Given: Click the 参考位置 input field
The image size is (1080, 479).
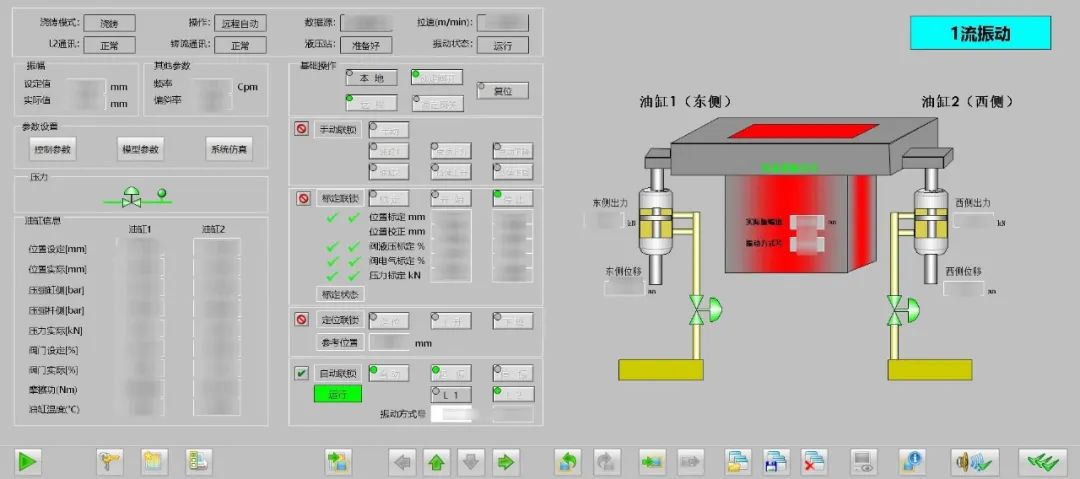Looking at the screenshot, I should pyautogui.click(x=390, y=342).
